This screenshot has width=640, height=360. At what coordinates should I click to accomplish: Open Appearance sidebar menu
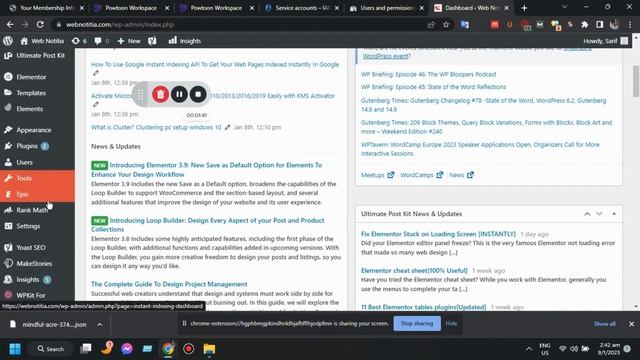click(x=37, y=130)
